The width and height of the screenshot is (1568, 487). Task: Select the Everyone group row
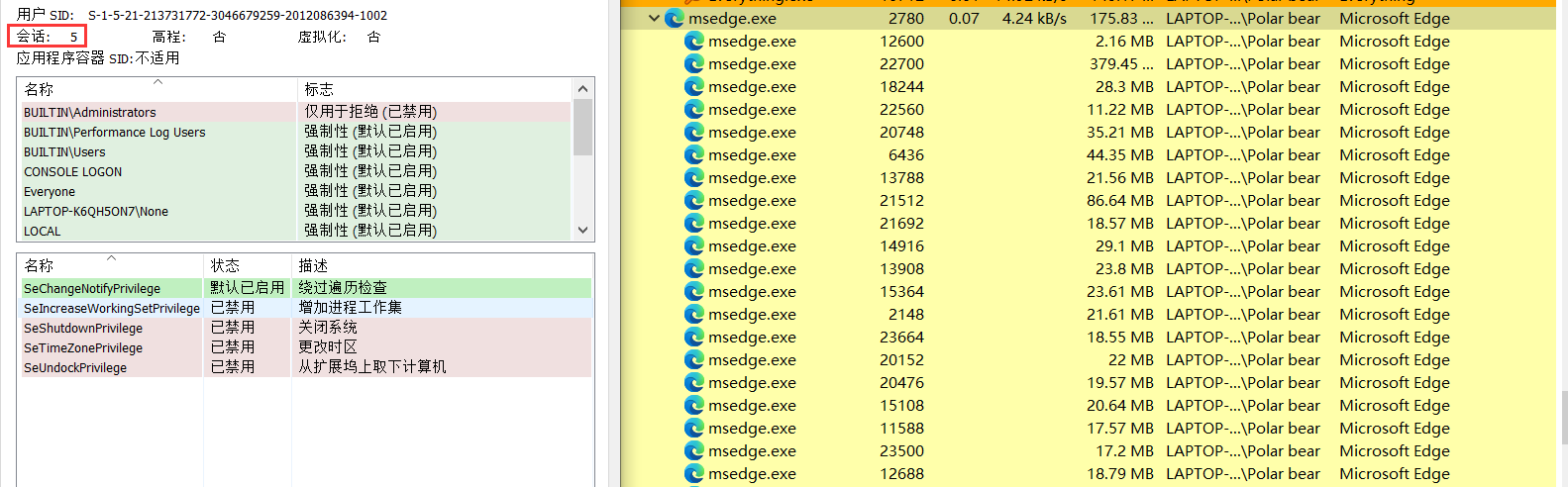coord(295,191)
